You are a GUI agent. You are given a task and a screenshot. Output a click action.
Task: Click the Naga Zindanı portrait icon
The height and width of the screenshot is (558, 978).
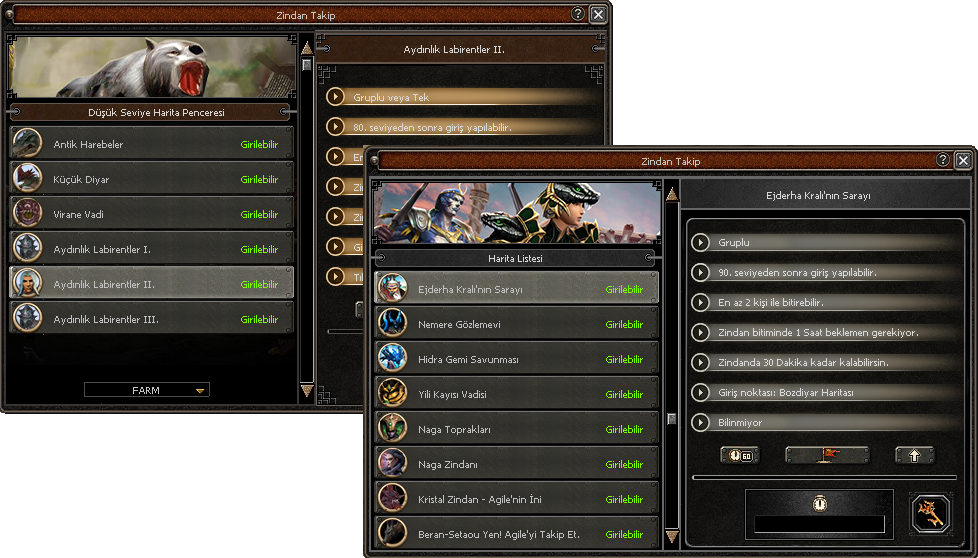[x=392, y=463]
